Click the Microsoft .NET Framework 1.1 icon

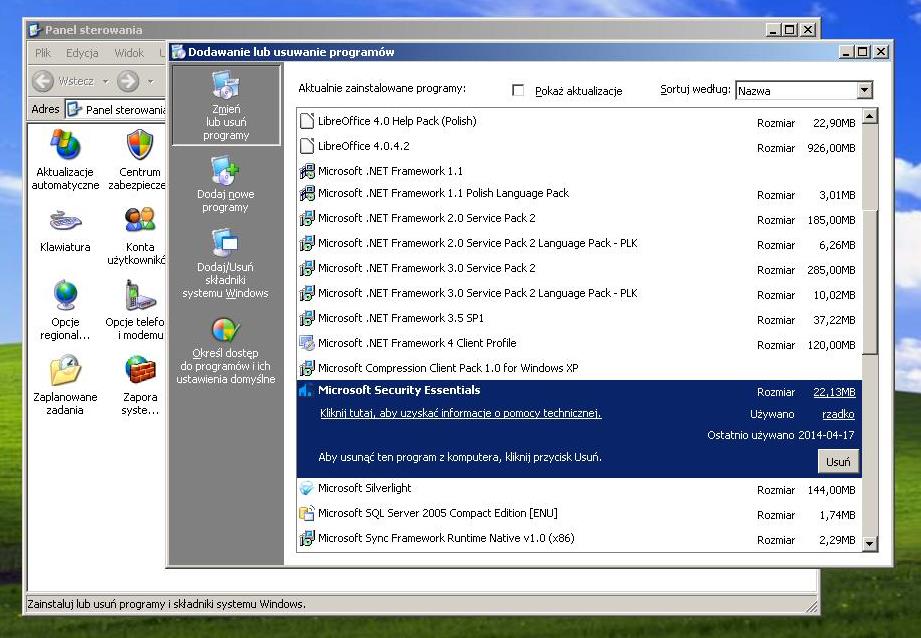point(307,171)
